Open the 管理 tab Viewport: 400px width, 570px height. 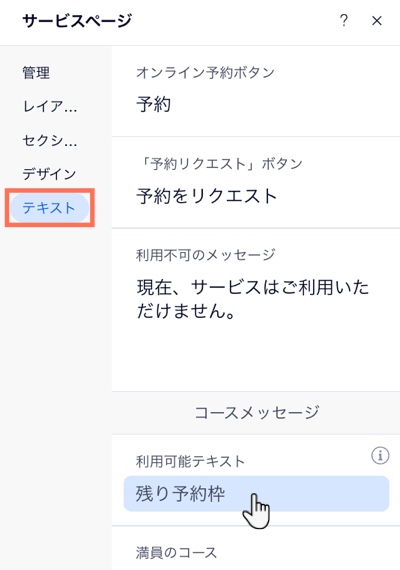click(36, 72)
